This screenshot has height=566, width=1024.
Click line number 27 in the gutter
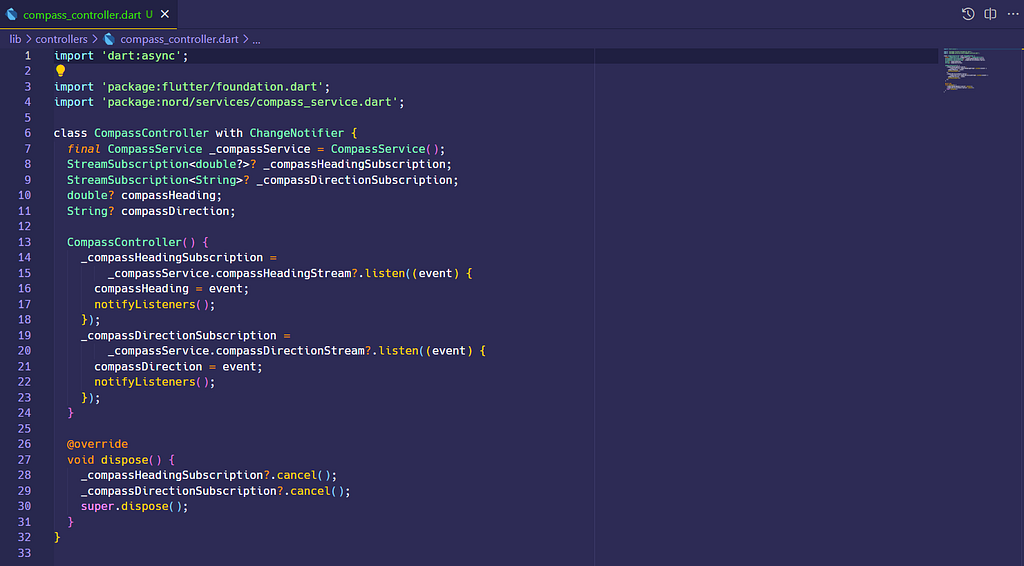24,460
